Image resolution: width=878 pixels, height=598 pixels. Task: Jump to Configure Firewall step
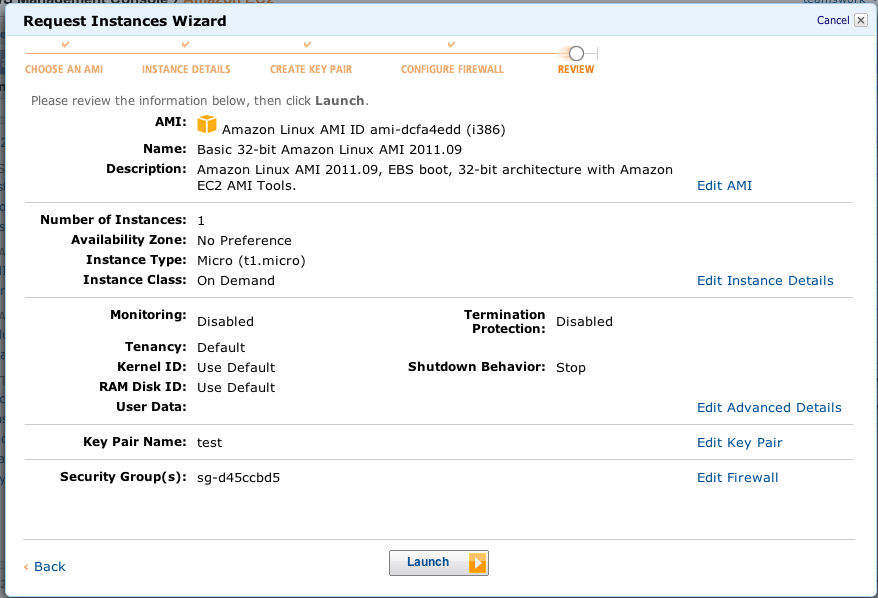452,69
